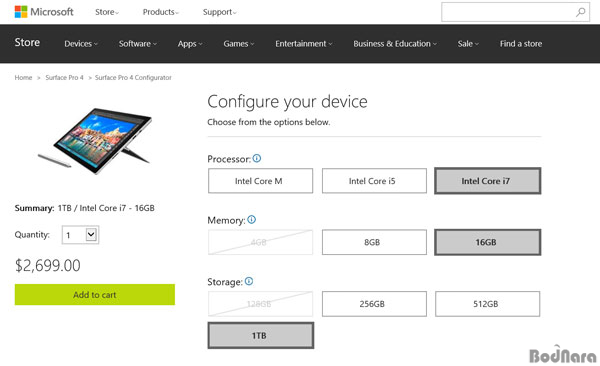Expand the Products menu
The image size is (600, 366).
point(161,12)
